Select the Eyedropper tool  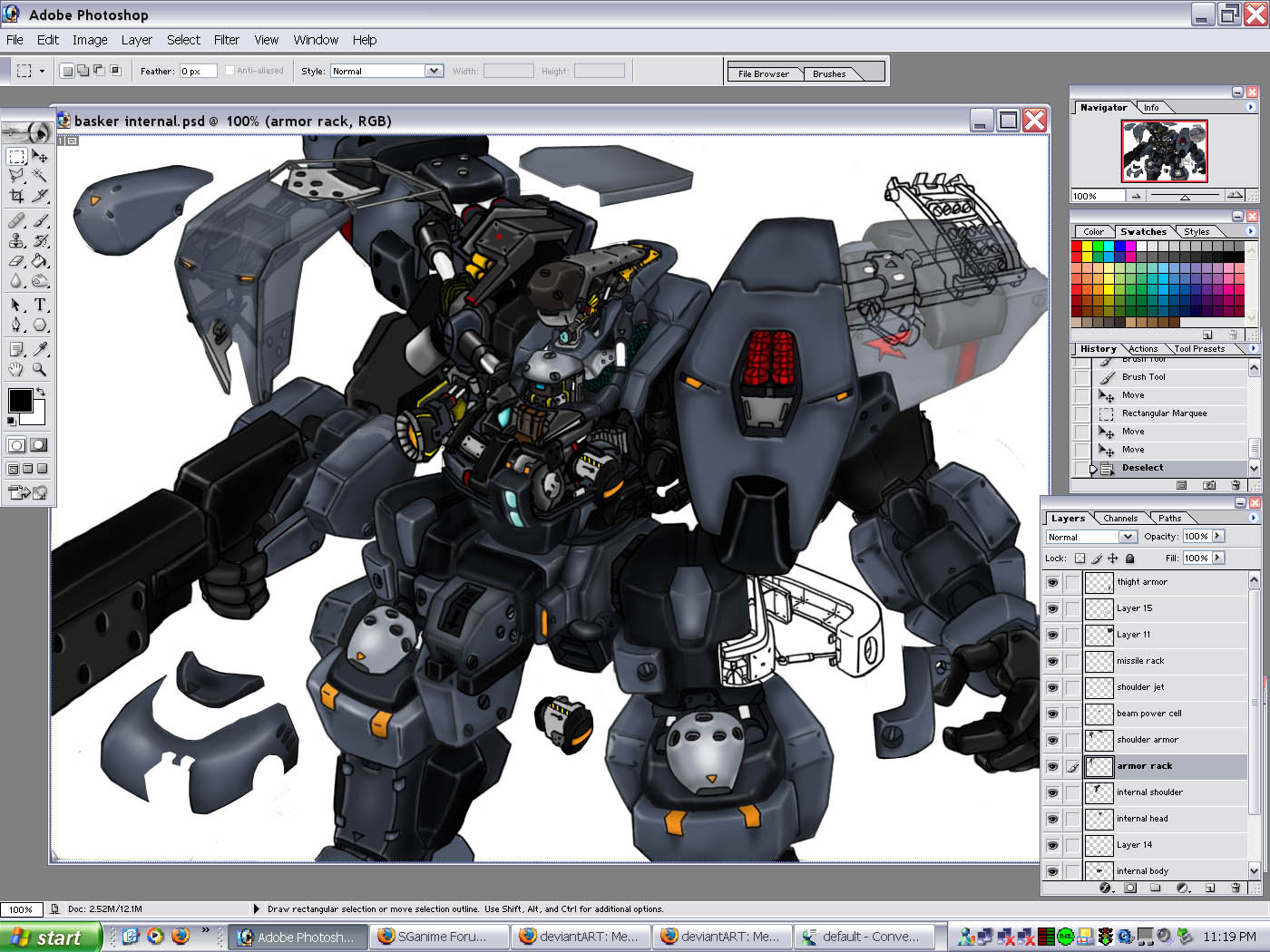(40, 349)
